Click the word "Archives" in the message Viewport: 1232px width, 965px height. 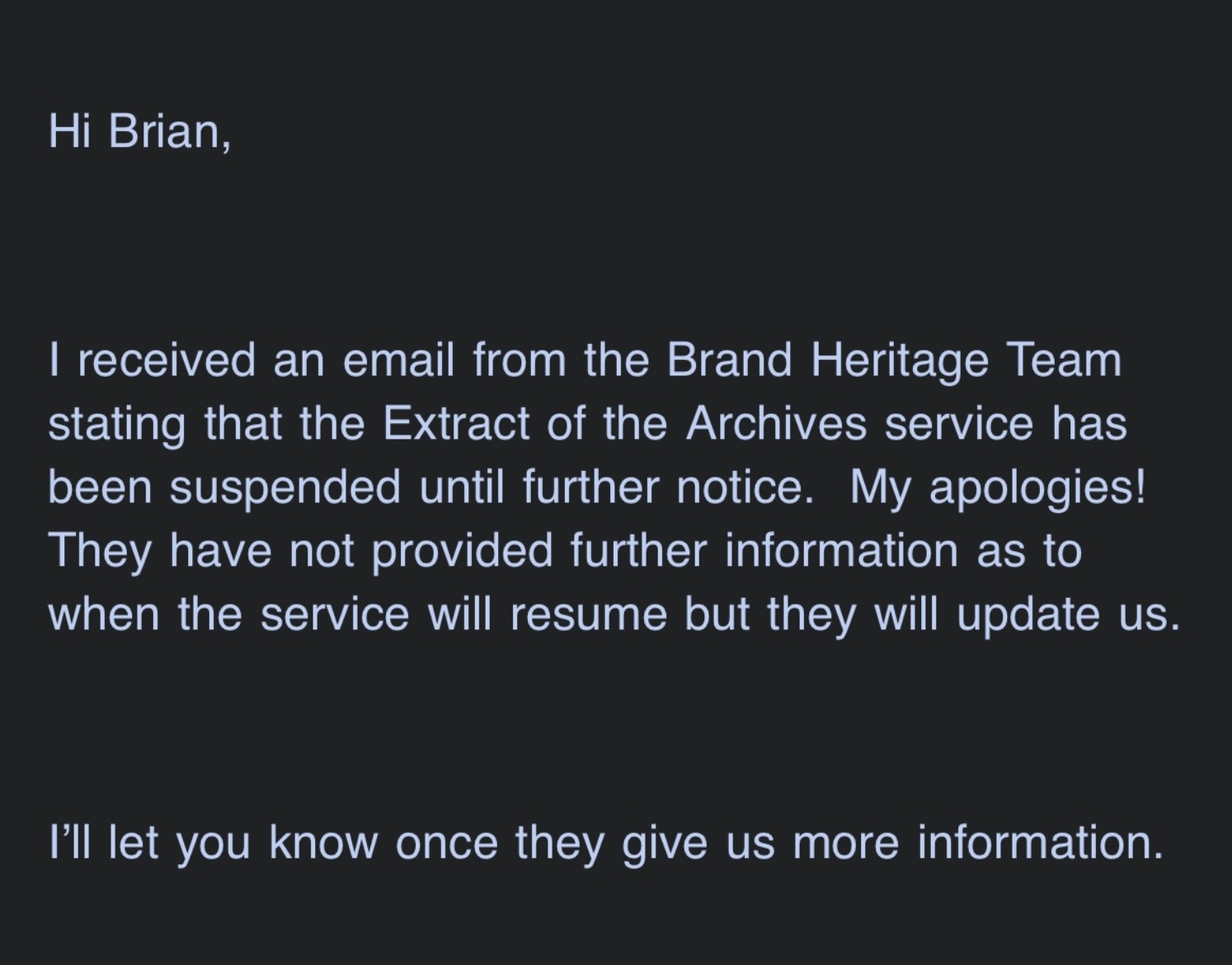click(776, 425)
